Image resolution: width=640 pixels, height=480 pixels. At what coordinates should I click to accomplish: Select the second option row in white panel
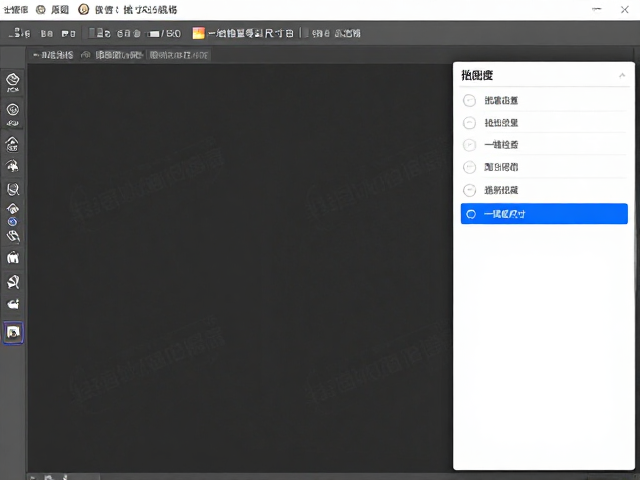pyautogui.click(x=544, y=122)
